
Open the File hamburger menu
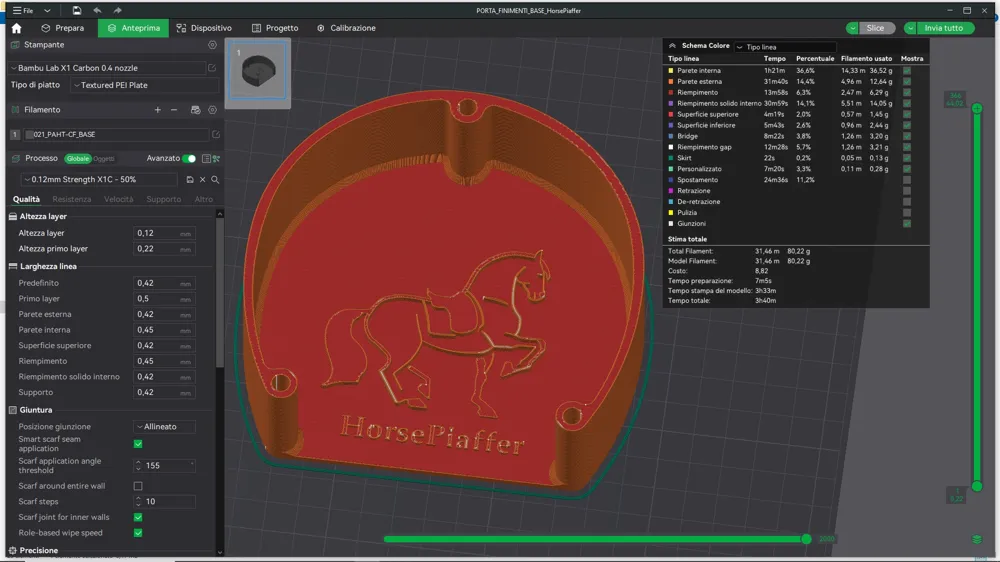click(23, 10)
